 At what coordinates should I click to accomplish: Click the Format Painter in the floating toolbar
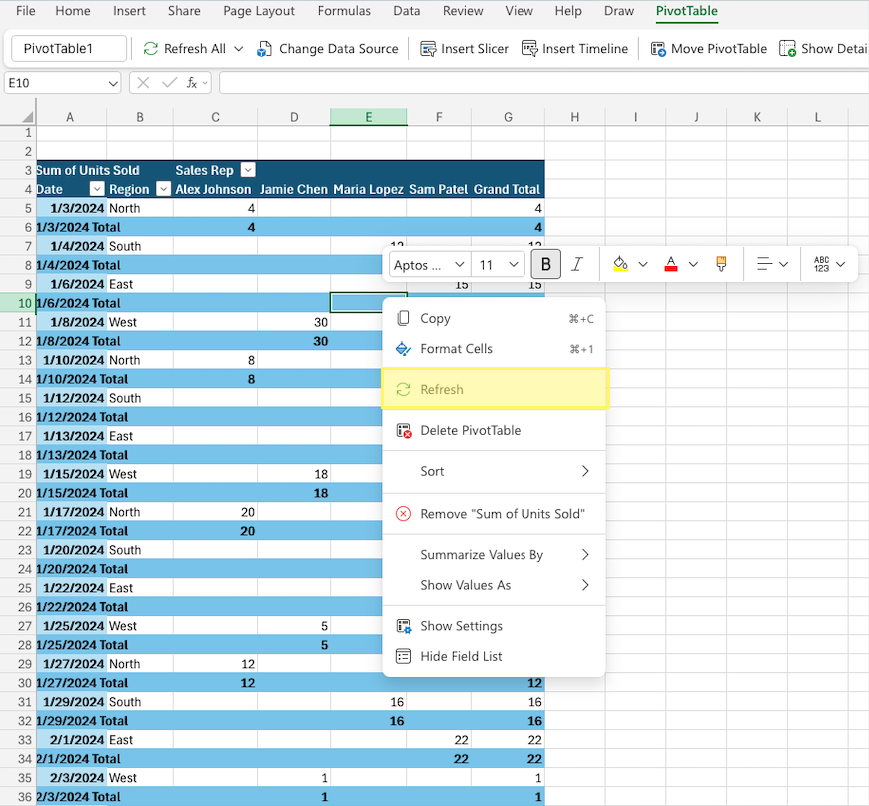pyautogui.click(x=721, y=264)
